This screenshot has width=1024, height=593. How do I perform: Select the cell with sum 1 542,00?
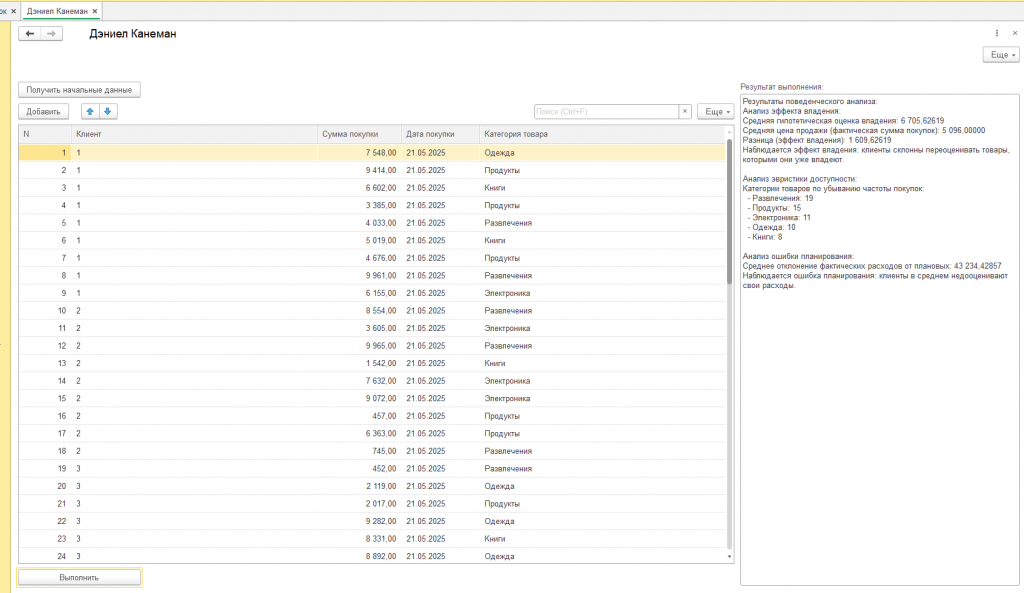[359, 363]
